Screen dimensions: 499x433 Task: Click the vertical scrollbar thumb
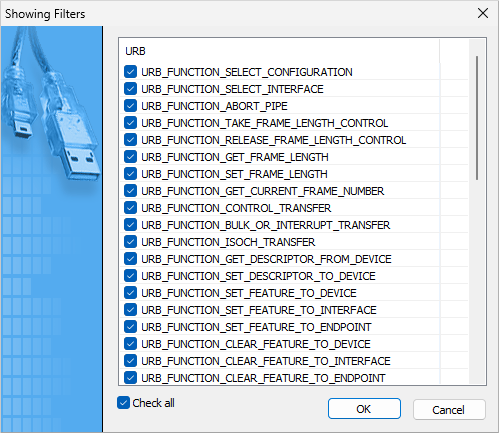[477, 118]
